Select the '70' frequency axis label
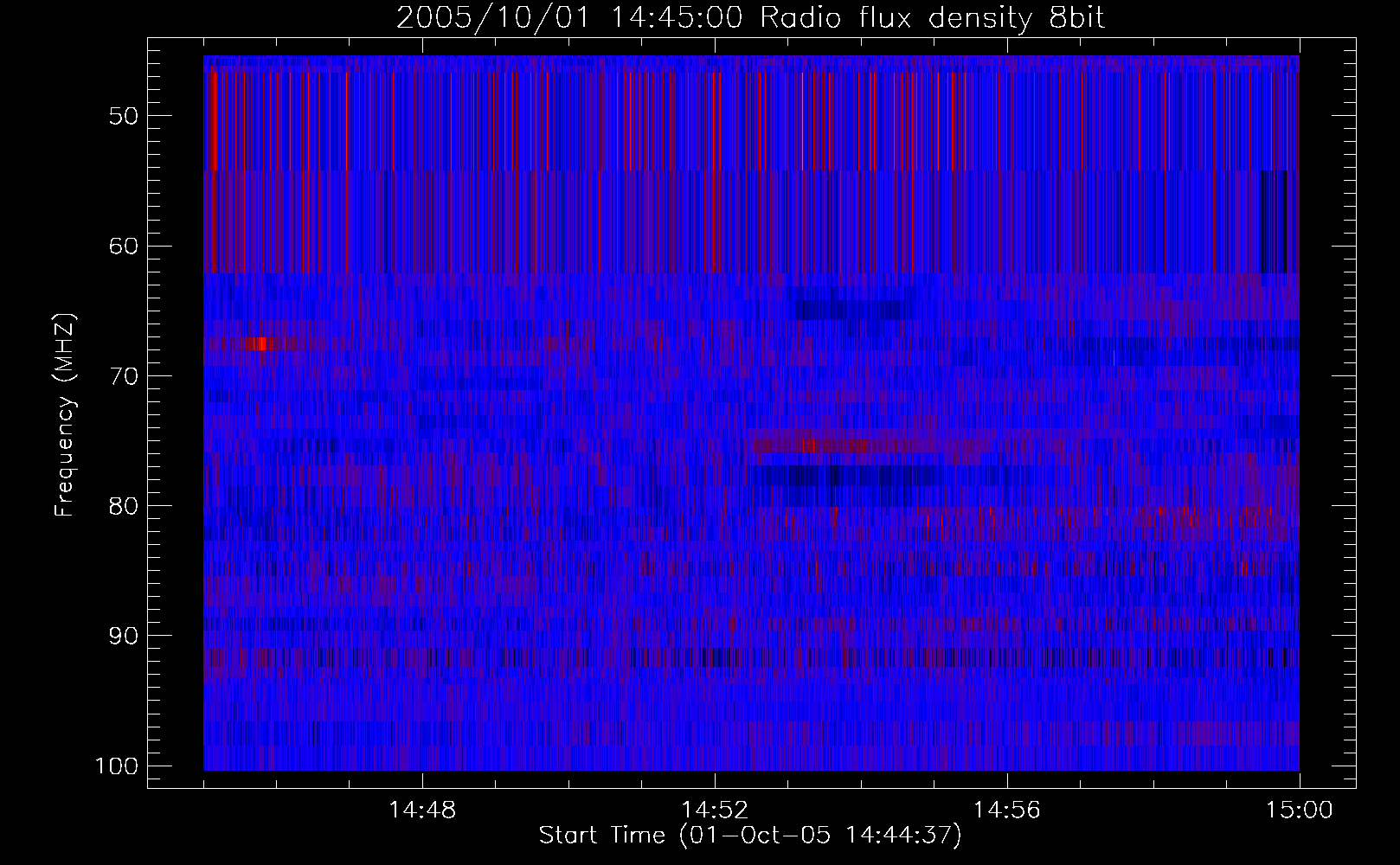Screen dimensions: 1400x865 click(124, 375)
